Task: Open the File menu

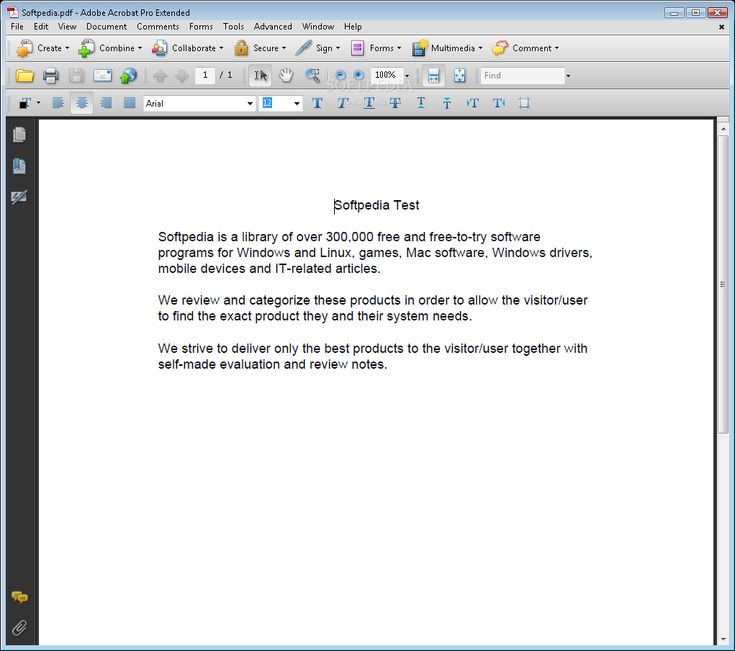Action: click(x=17, y=27)
